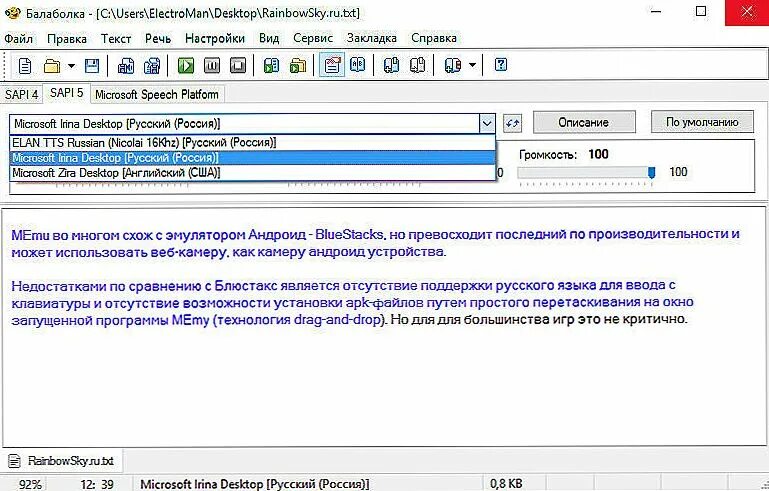Open the Правка menu

(67, 38)
